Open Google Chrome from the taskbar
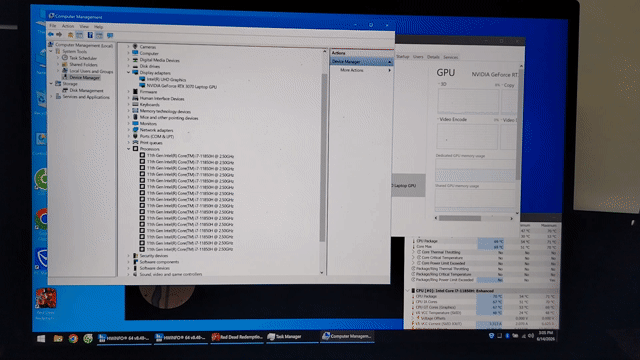Screen dimensions: 640x360 (x=73, y=338)
